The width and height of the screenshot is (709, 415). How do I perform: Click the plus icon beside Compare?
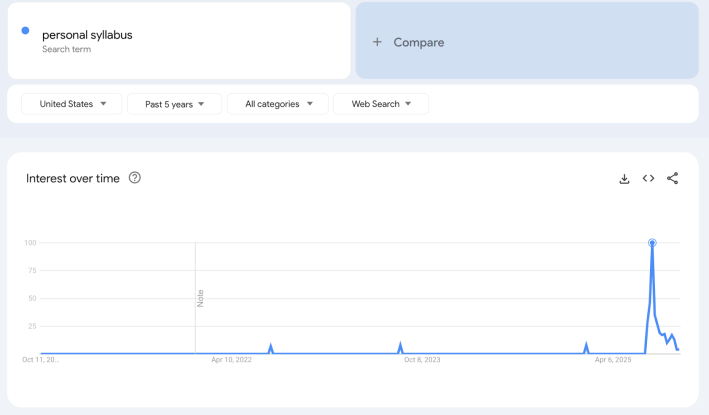pos(377,42)
